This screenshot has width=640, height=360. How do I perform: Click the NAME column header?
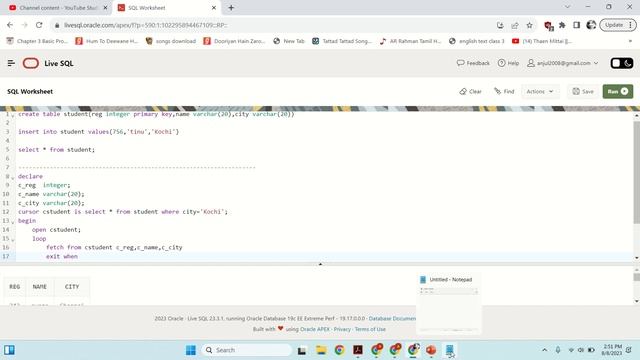(x=40, y=287)
